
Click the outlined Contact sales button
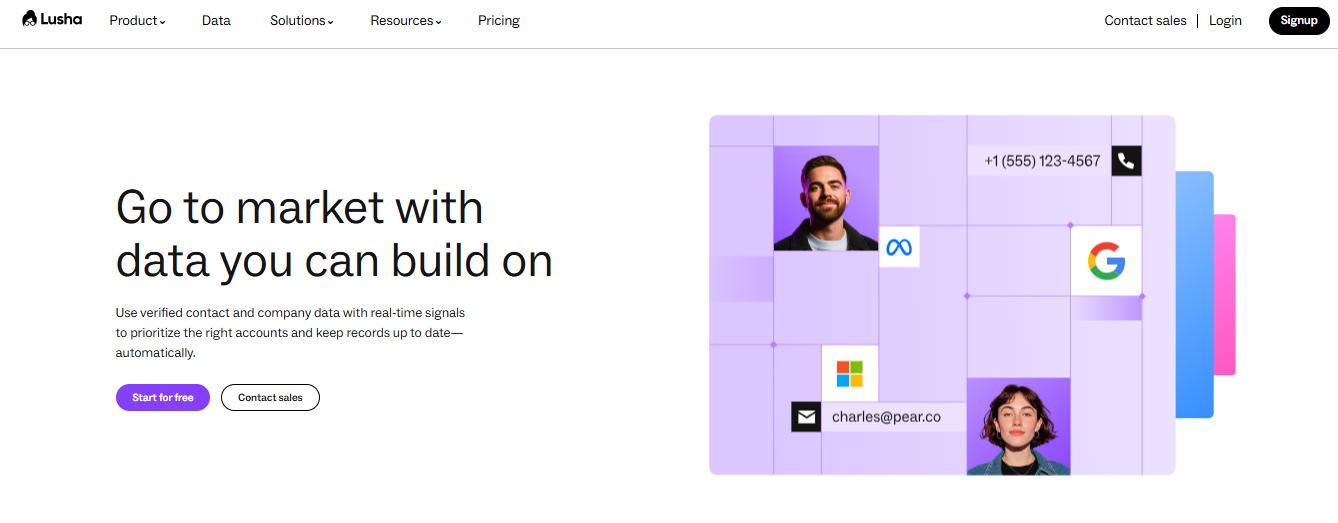(270, 397)
